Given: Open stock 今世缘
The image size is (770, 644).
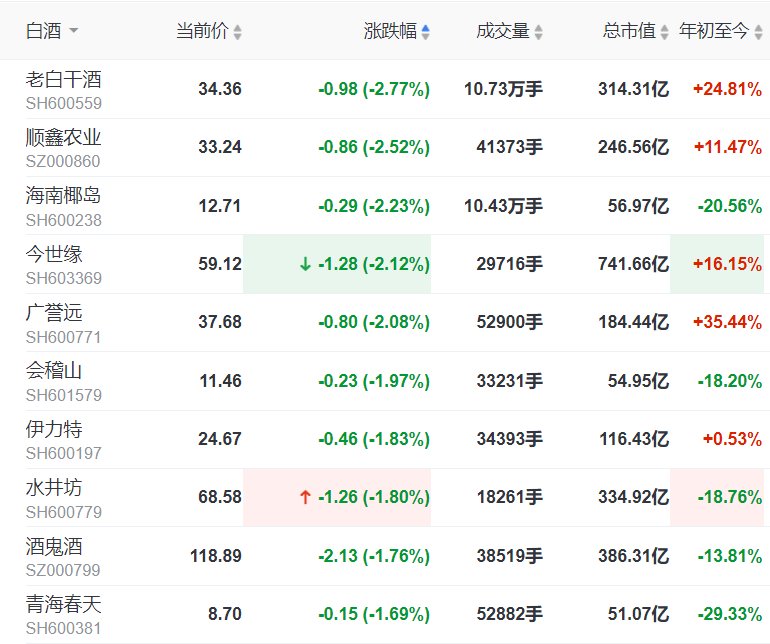Looking at the screenshot, I should tap(54, 254).
